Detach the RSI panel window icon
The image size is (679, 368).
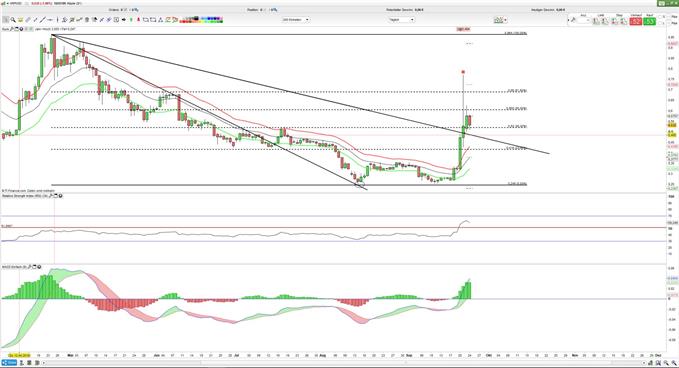point(55,196)
